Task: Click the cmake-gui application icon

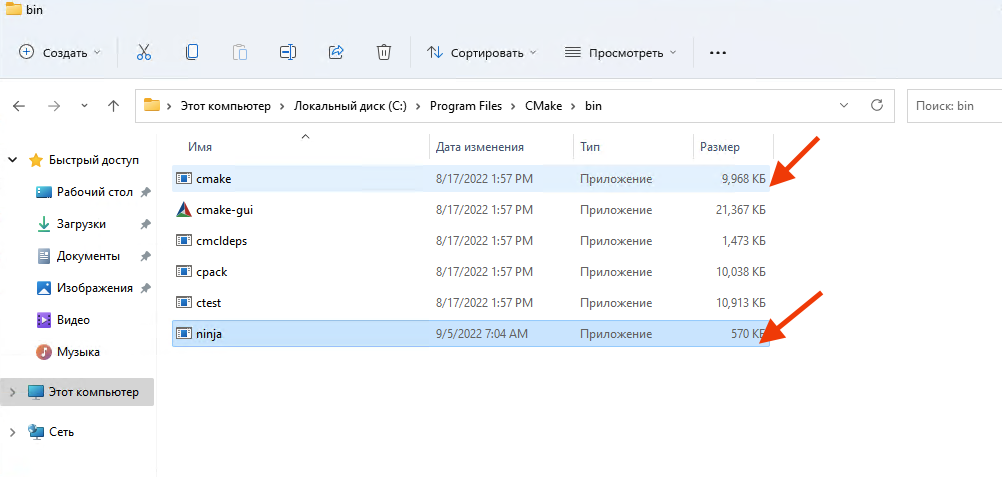Action: pyautogui.click(x=183, y=210)
